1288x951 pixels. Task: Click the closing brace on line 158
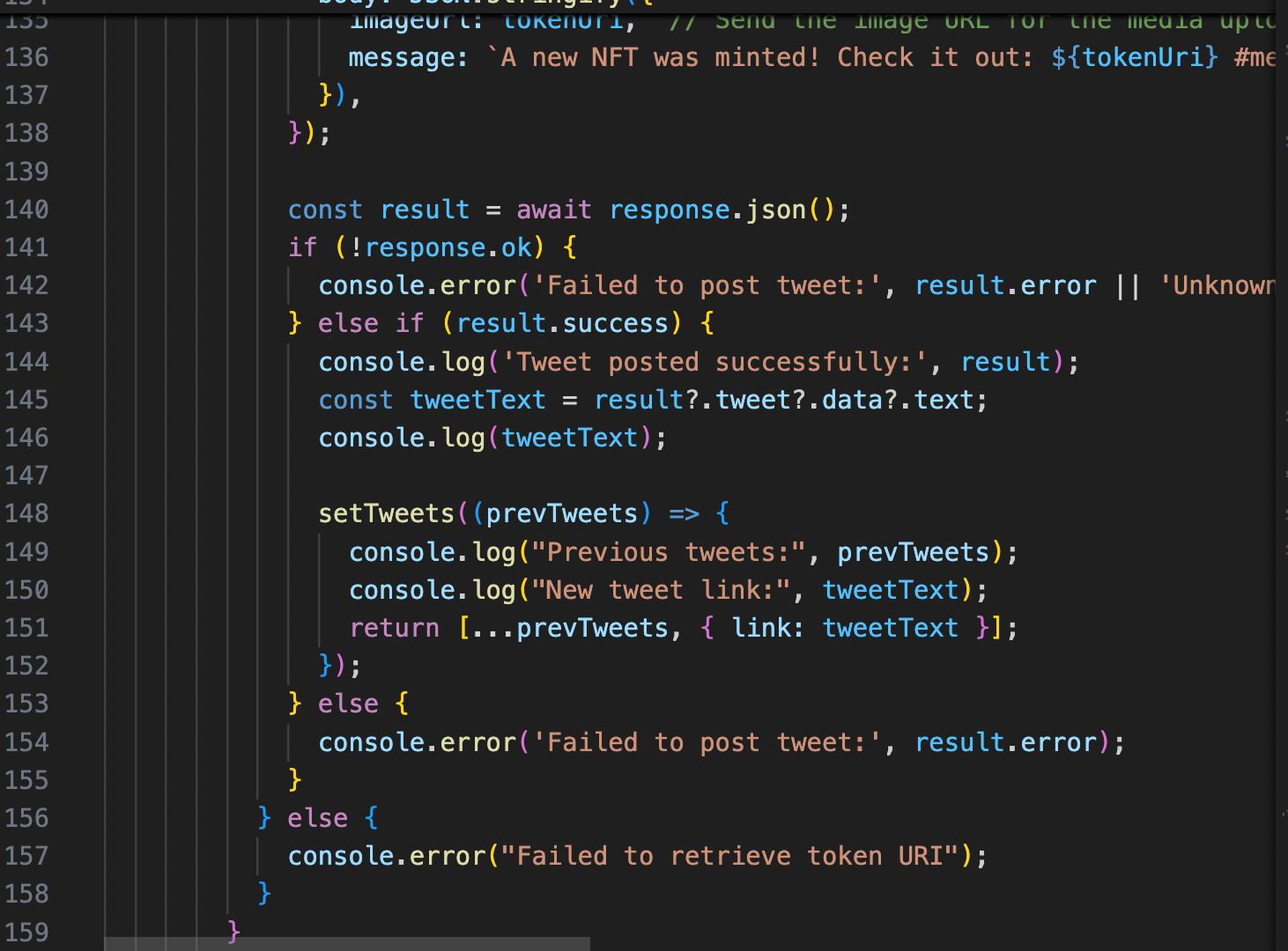point(264,894)
